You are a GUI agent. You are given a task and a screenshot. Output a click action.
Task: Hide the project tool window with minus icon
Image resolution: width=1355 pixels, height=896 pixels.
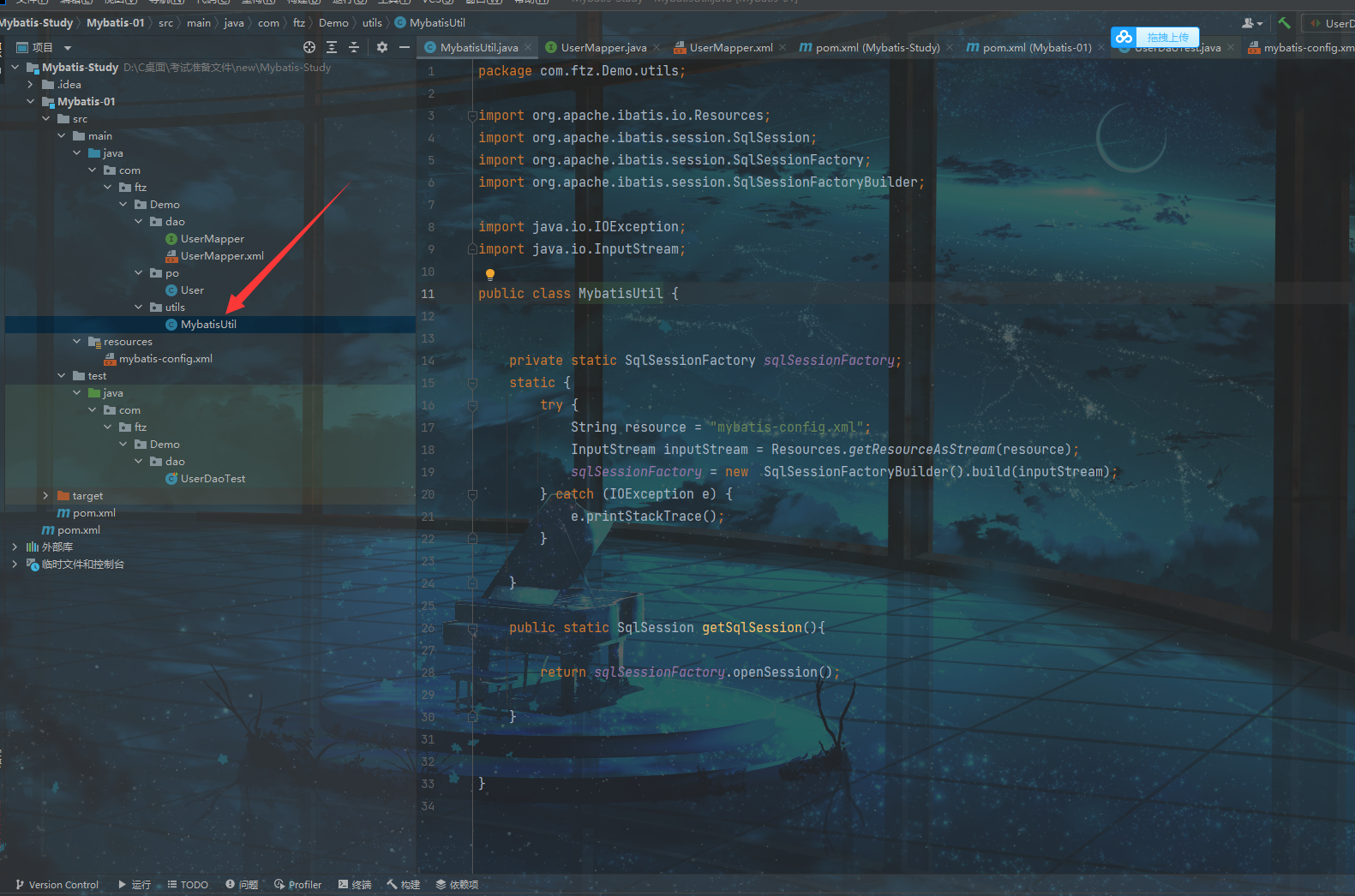coord(405,47)
